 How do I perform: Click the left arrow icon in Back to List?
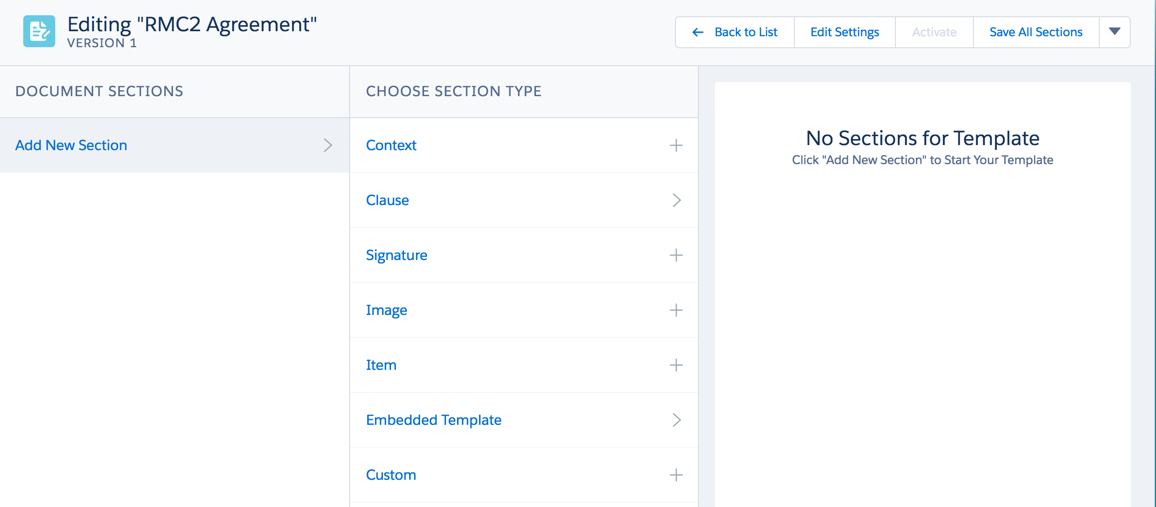pyautogui.click(x=698, y=32)
